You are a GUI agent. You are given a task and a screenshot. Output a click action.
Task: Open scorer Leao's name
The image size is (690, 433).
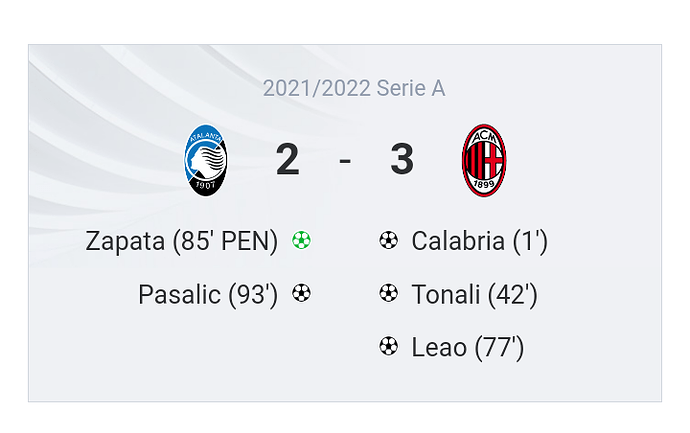coord(439,347)
